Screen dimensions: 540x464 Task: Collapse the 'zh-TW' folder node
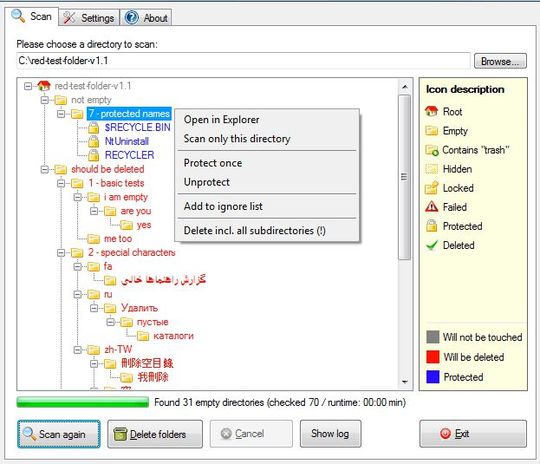77,350
